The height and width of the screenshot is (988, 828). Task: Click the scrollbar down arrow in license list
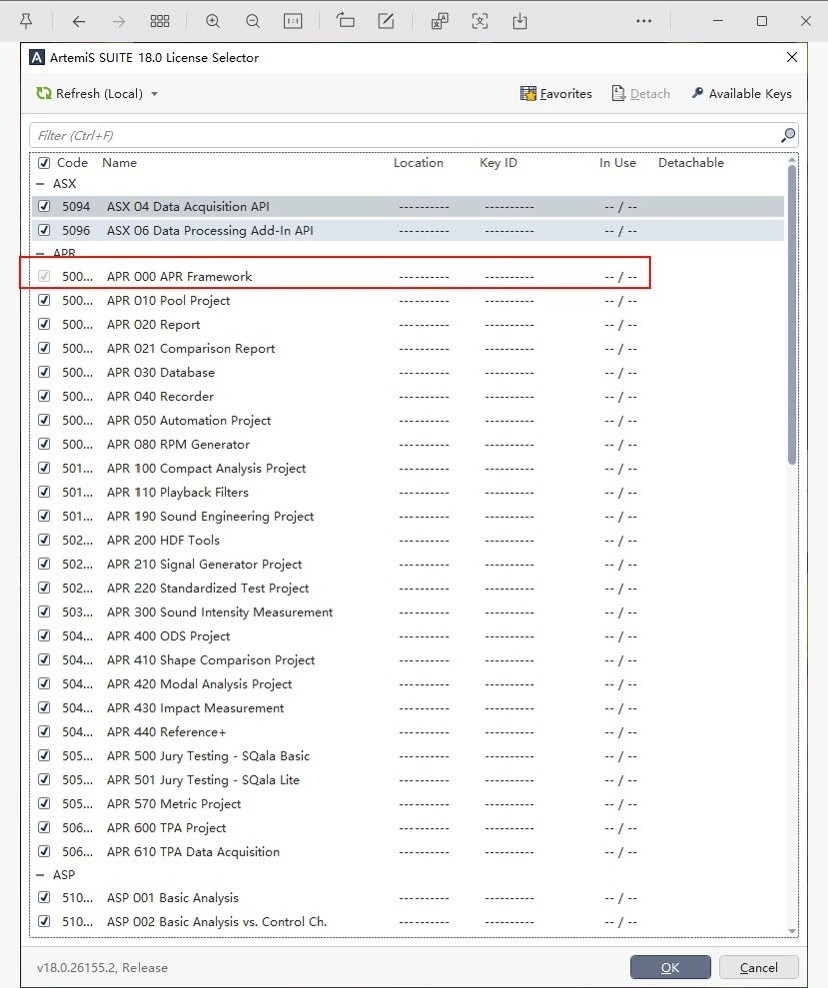pos(792,931)
